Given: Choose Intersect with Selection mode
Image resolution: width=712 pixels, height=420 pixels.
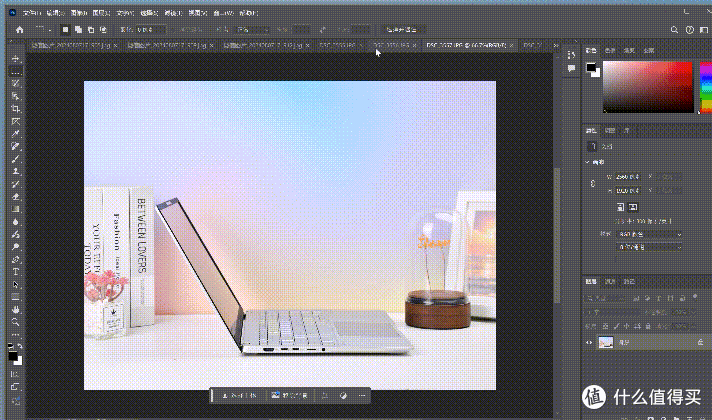Looking at the screenshot, I should tap(104, 30).
